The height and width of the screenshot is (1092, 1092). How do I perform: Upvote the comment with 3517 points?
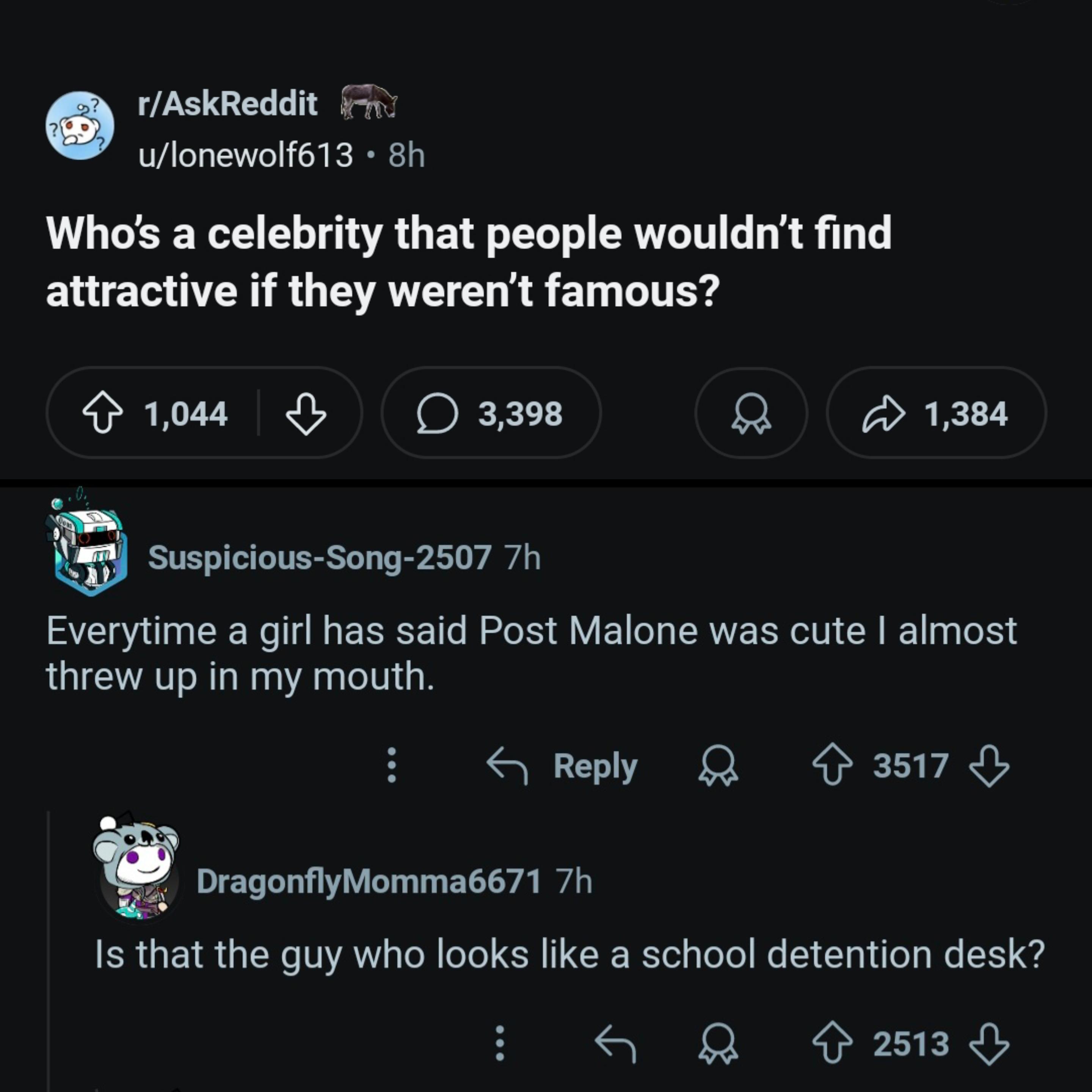[833, 766]
